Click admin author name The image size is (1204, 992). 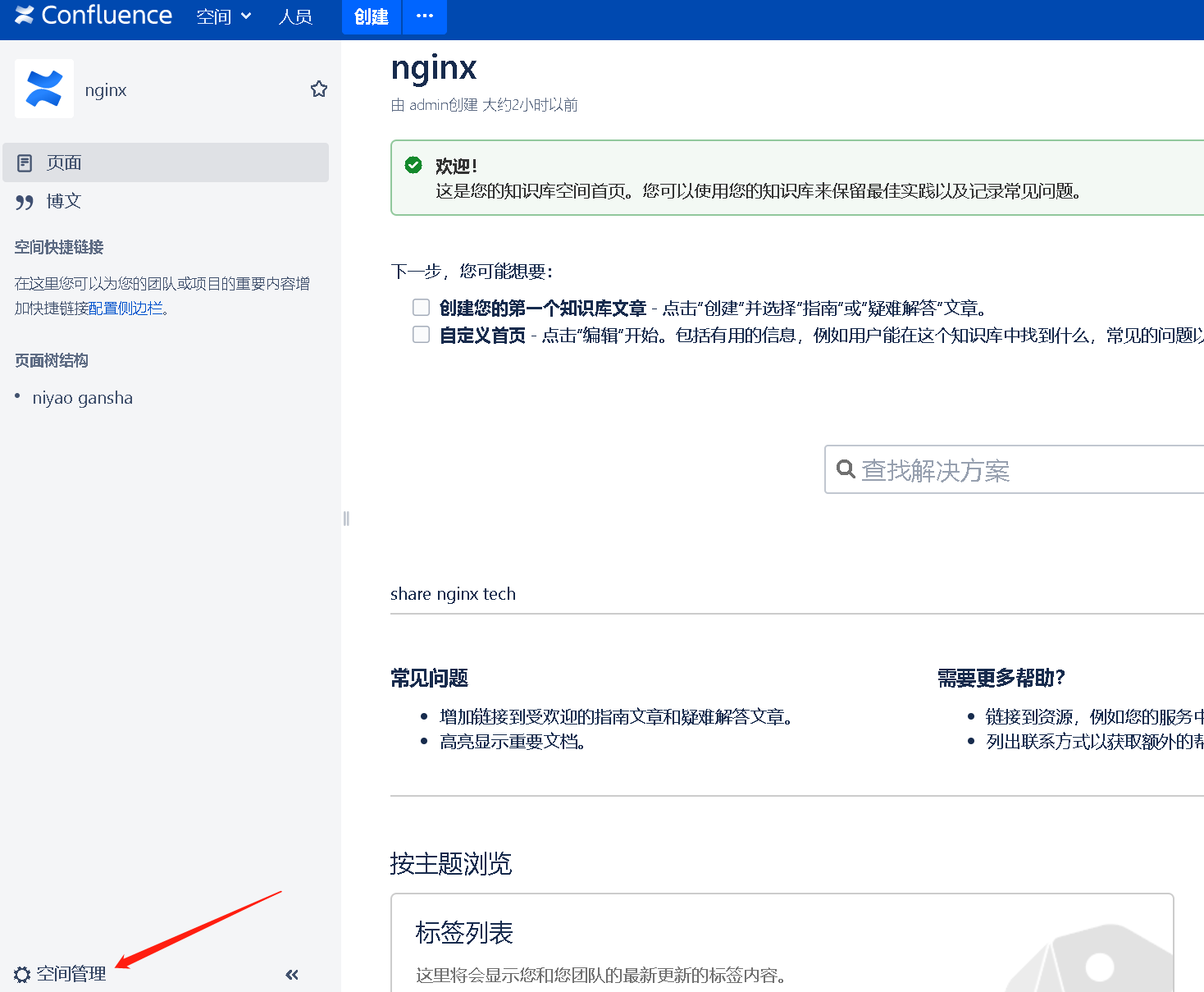pyautogui.click(x=428, y=105)
